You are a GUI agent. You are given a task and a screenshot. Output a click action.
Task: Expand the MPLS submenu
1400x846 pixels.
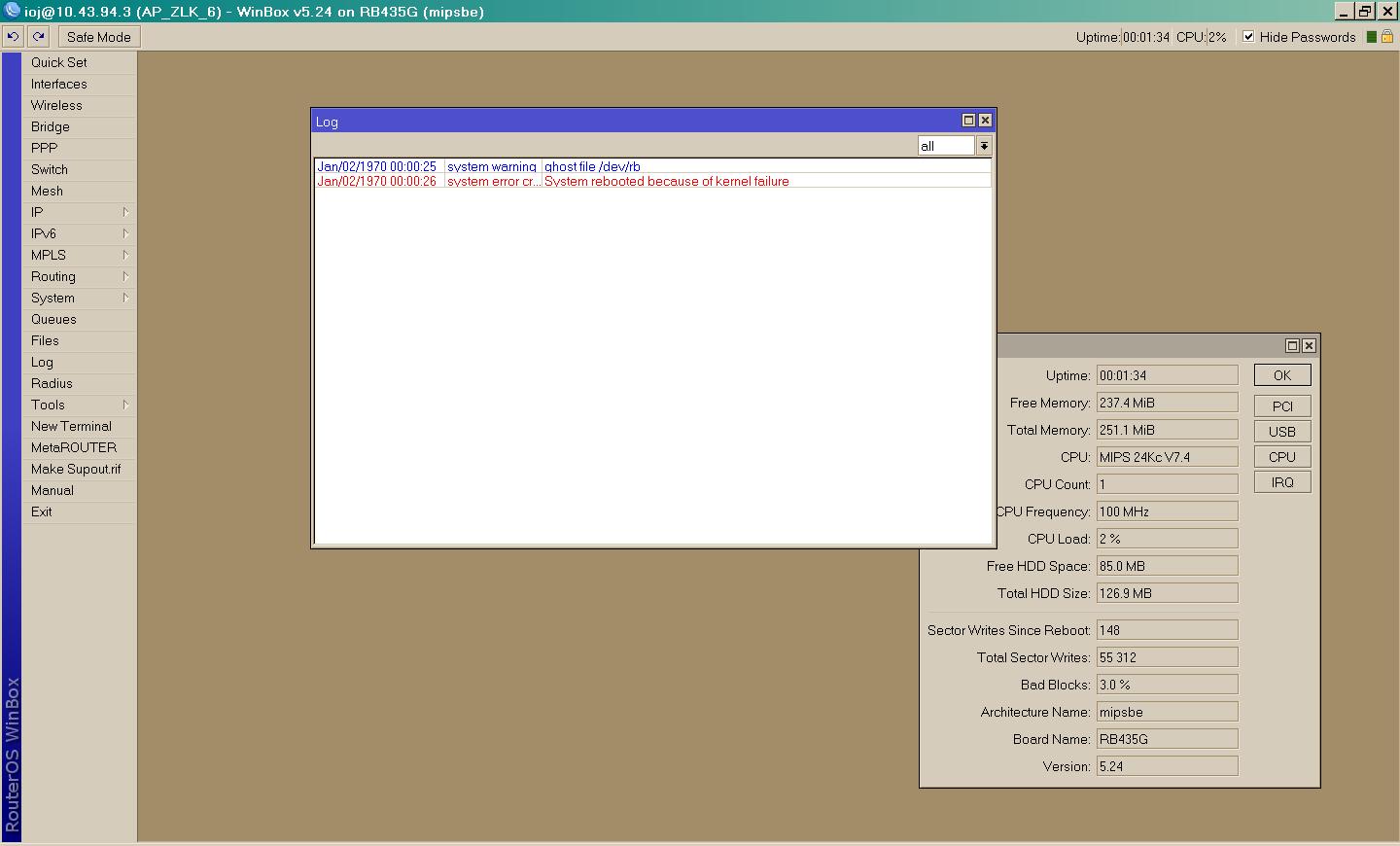click(125, 255)
